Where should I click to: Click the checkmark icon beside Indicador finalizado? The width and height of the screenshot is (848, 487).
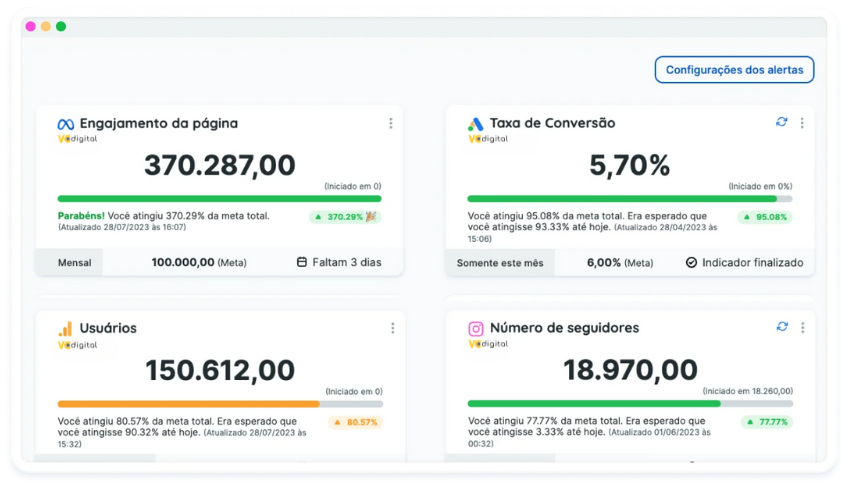coord(691,262)
